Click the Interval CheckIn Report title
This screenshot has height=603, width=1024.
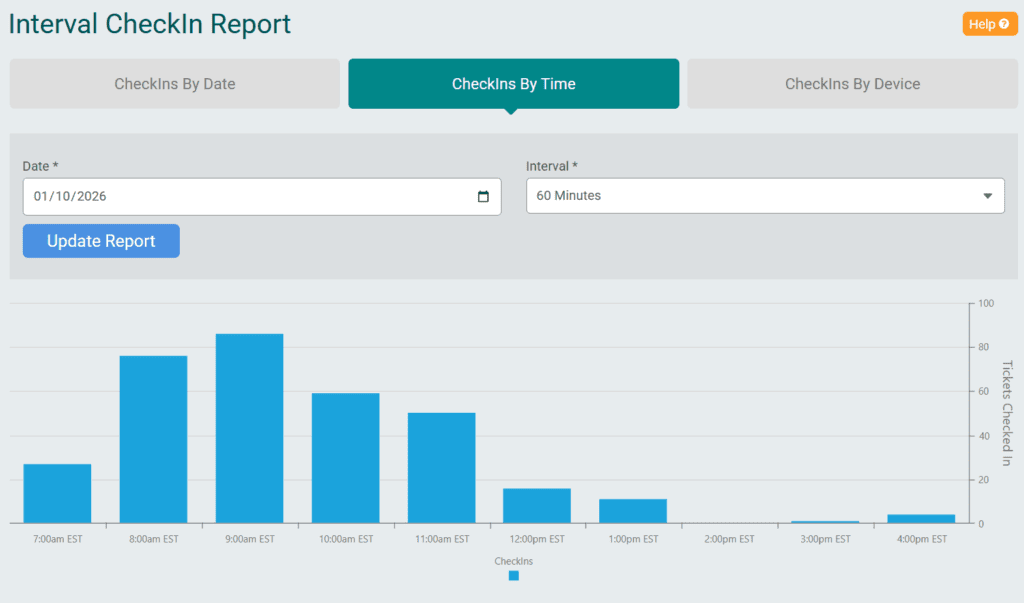coord(149,24)
